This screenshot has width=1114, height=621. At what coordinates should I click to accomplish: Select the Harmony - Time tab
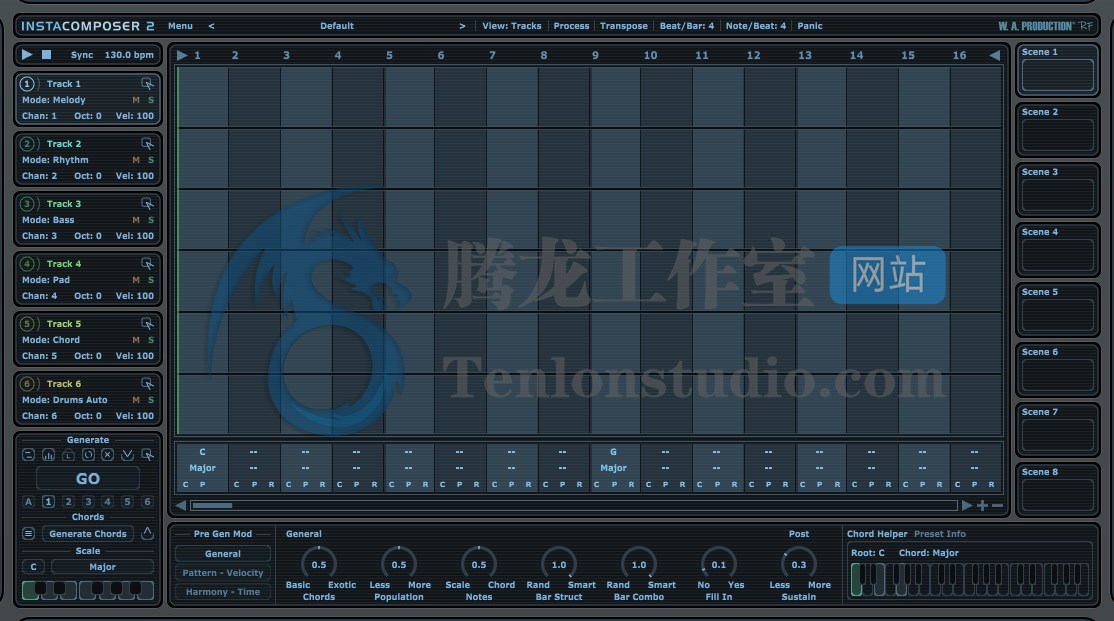click(223, 593)
